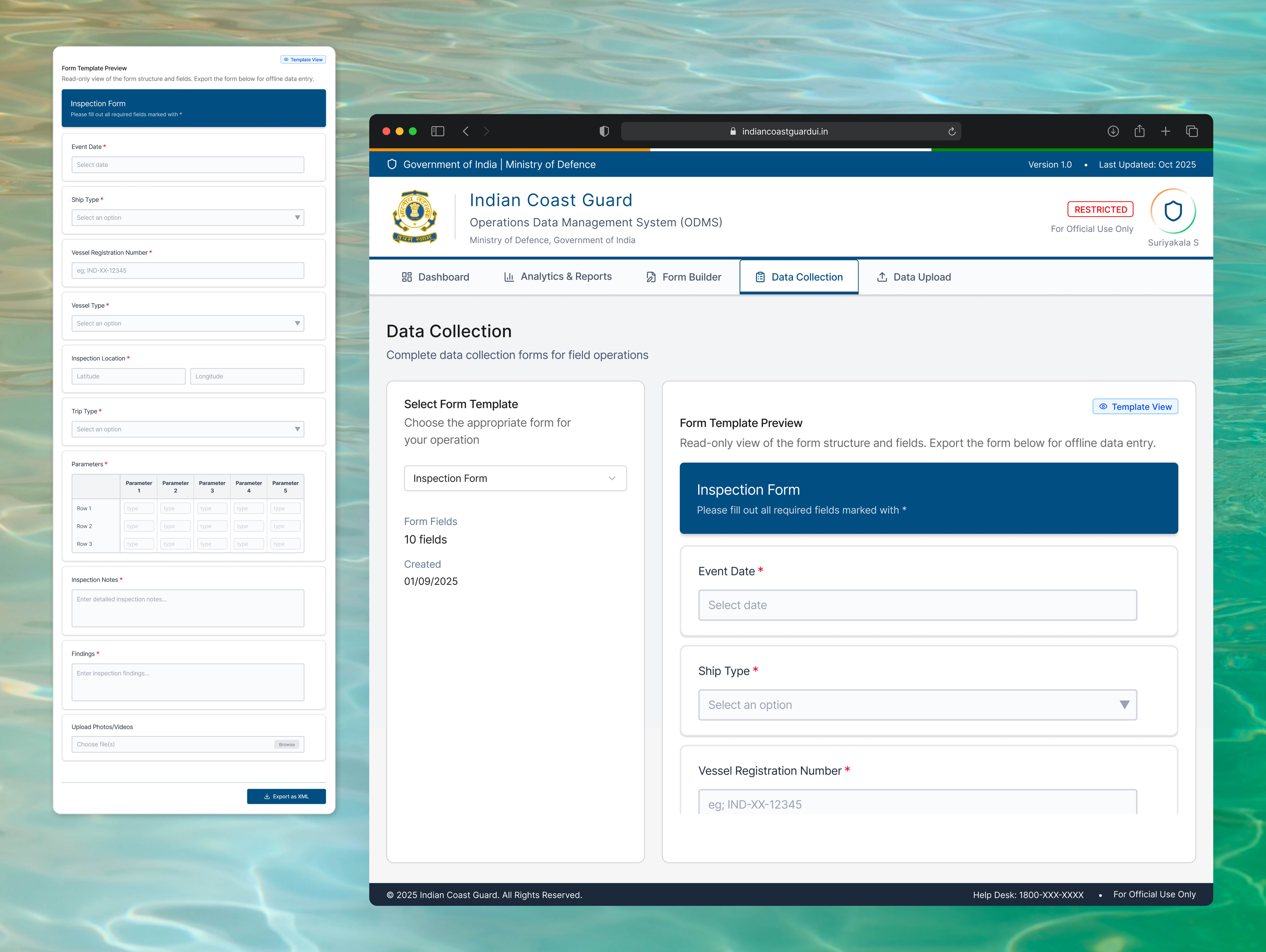The image size is (1266, 952).
Task: Open Ship Type dropdown in browser preview
Action: tap(918, 705)
